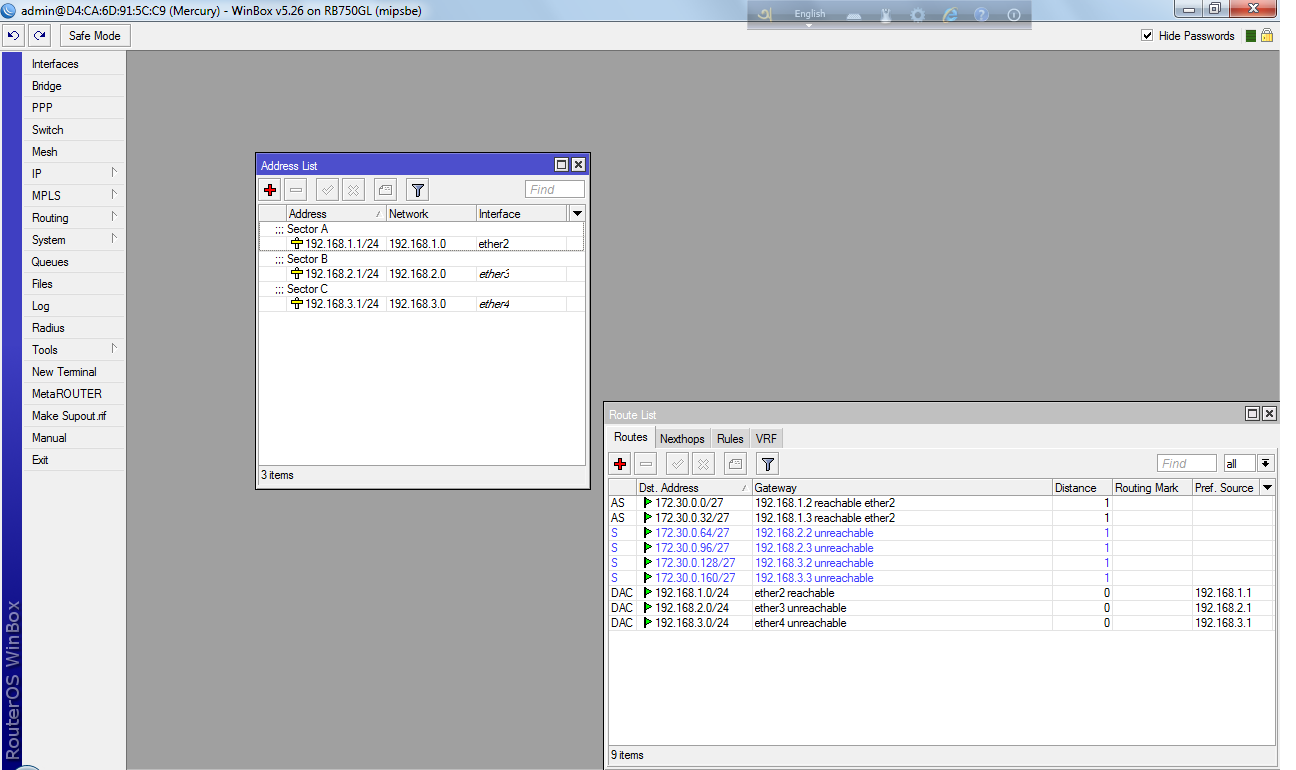Screen dimensions: 1296x770
Task: Click the Remove minus button in Route List
Action: pyautogui.click(x=646, y=464)
